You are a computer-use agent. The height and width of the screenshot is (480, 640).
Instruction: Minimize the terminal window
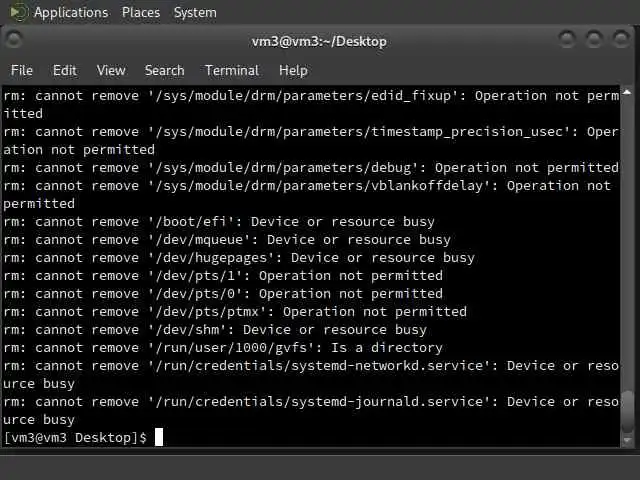pos(568,40)
